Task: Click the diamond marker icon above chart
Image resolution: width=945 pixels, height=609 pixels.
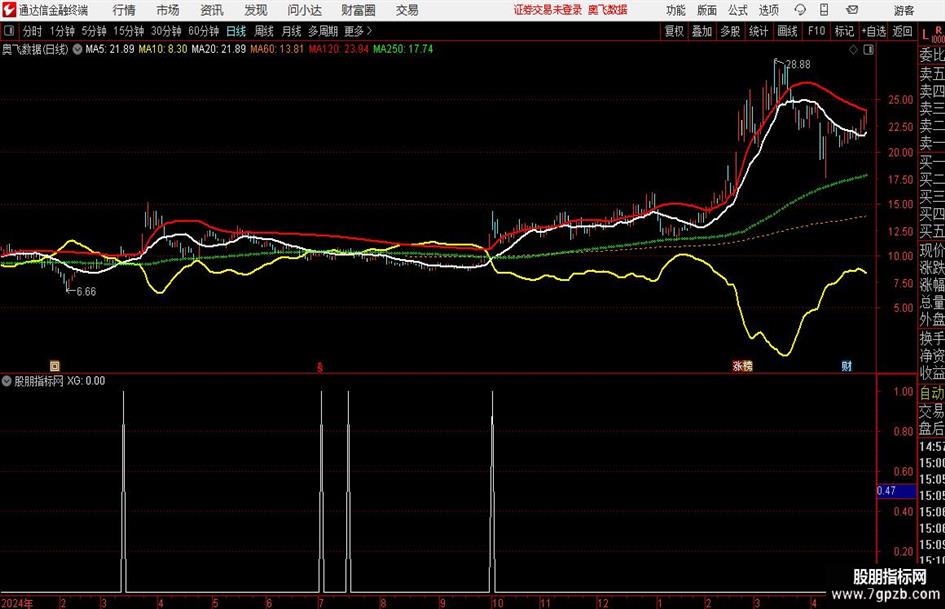Action: [853, 50]
